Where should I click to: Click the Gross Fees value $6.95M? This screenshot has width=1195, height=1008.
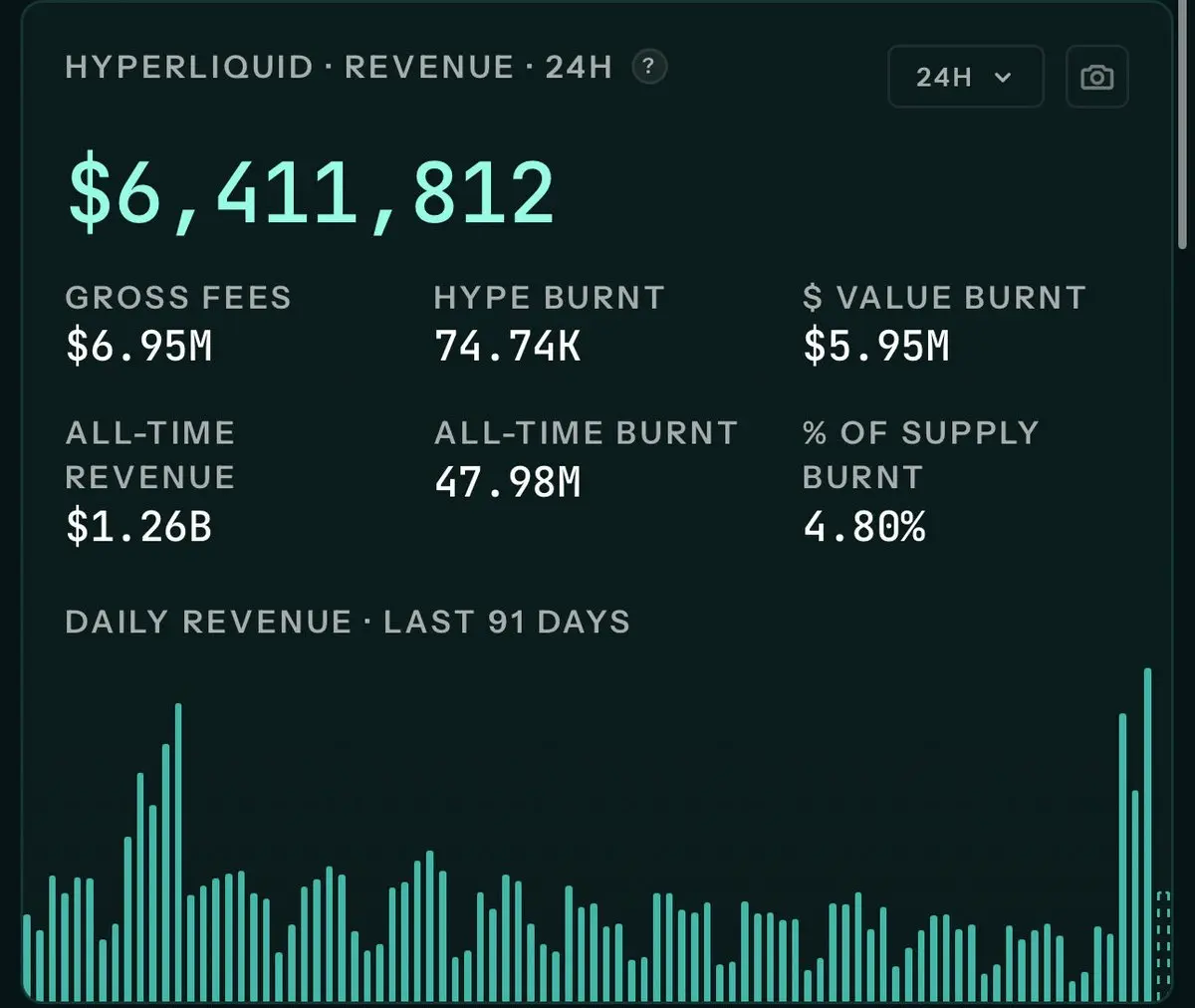139,346
